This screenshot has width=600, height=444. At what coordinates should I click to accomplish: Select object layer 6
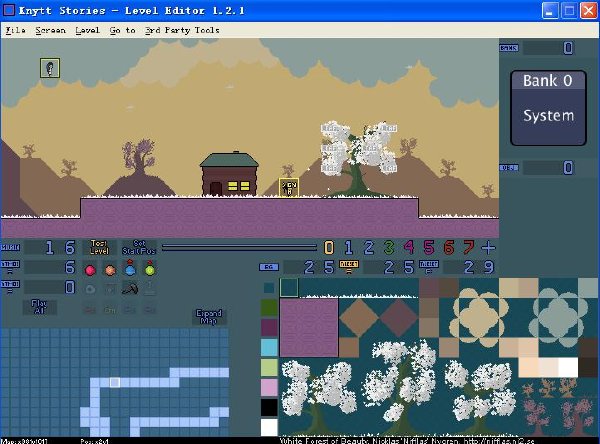[448, 248]
